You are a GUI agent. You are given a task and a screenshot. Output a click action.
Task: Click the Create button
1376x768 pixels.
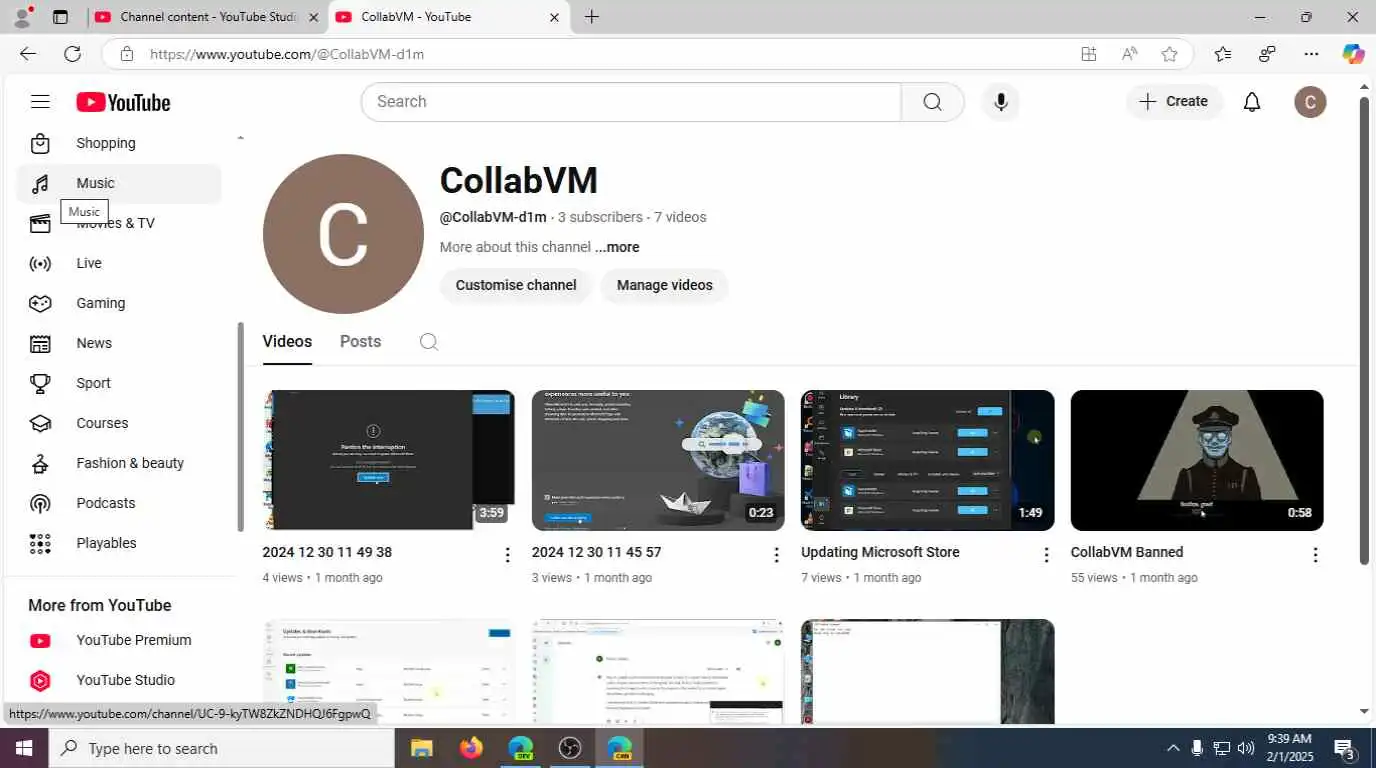tap(1174, 101)
